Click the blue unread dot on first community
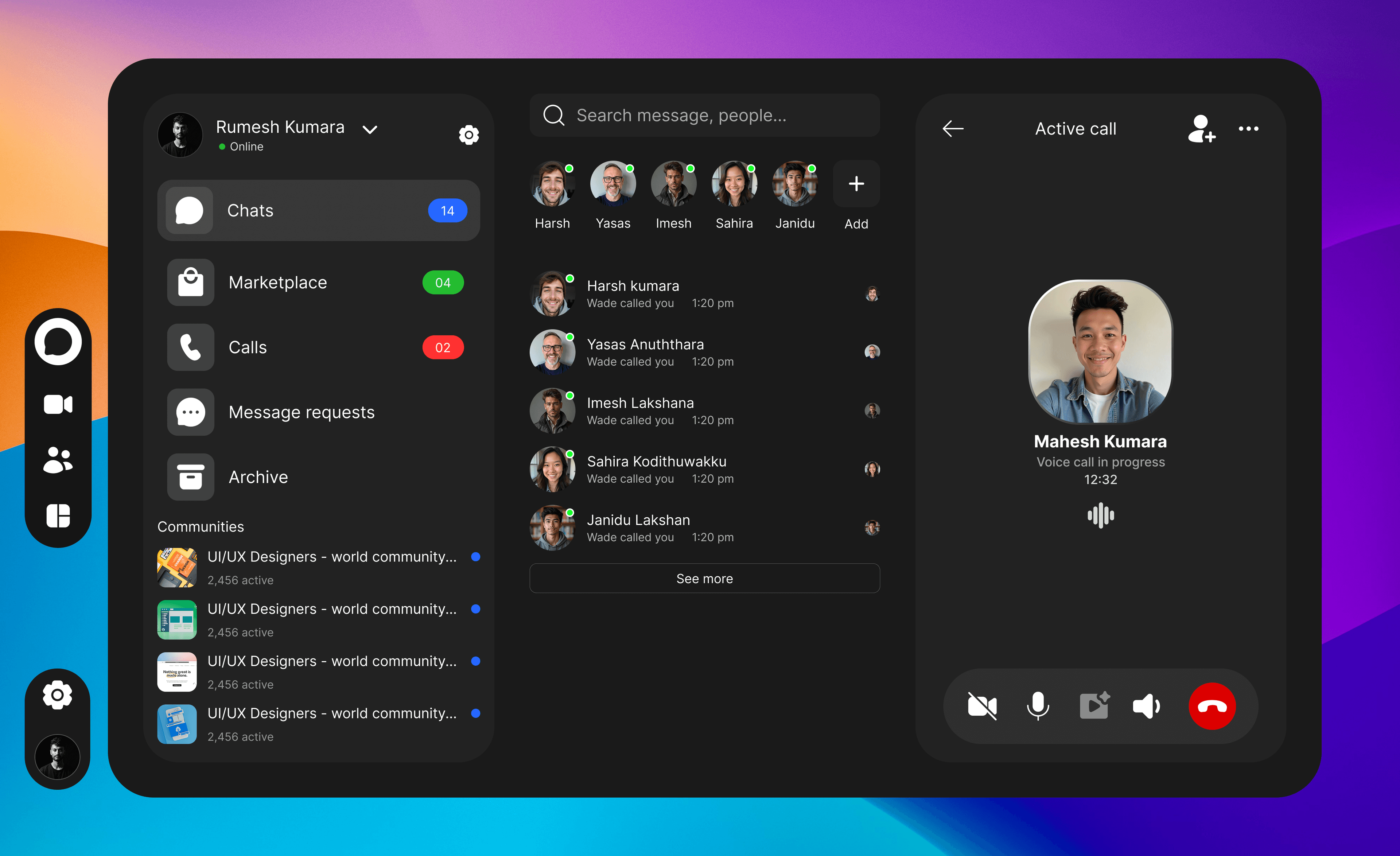 click(x=475, y=557)
